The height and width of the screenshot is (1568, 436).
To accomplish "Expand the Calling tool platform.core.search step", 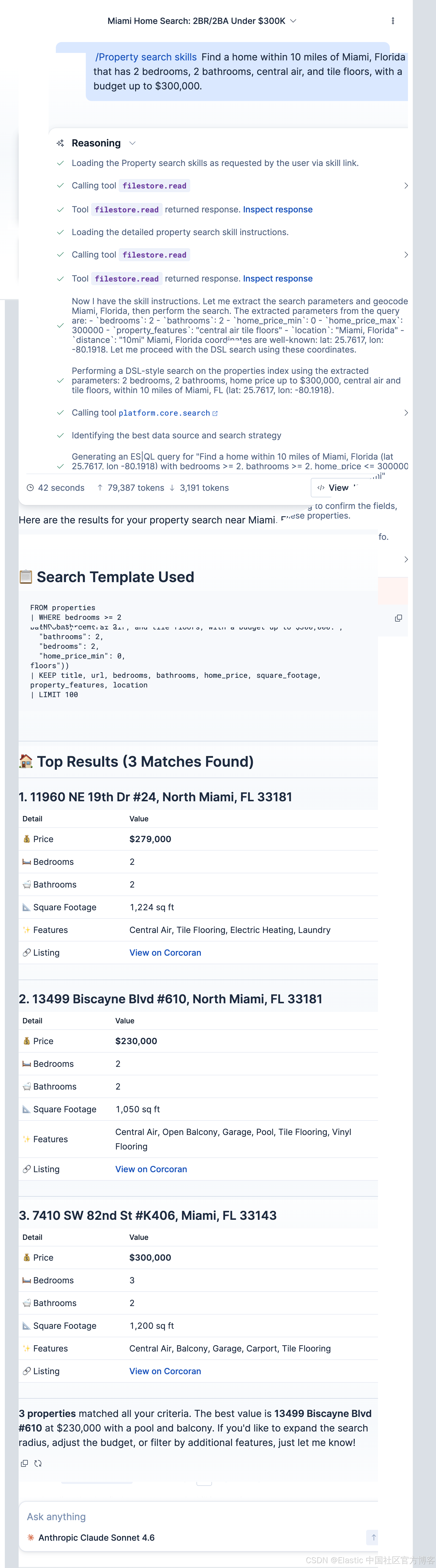I will pos(406,413).
